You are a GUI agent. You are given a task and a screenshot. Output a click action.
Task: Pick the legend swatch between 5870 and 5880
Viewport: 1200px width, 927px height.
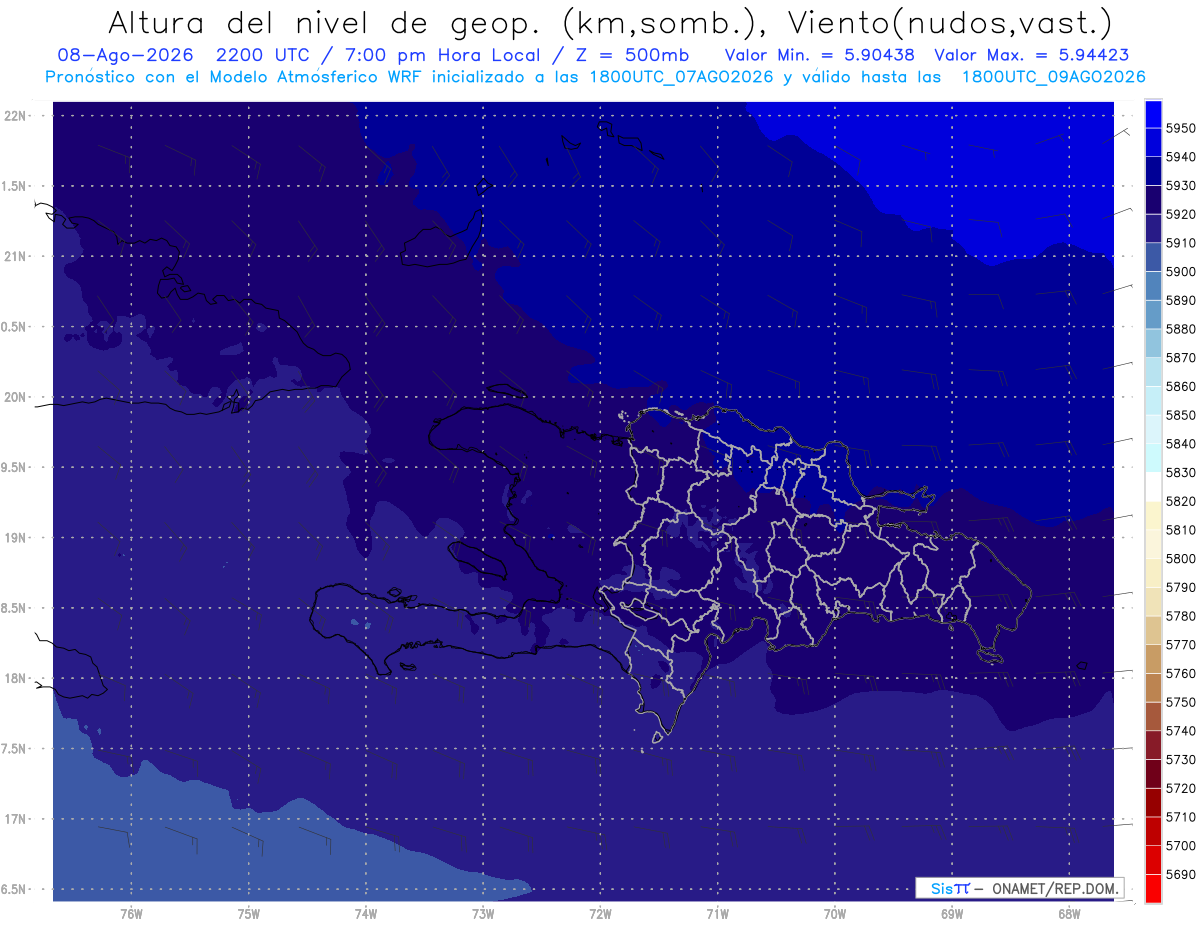(1152, 343)
